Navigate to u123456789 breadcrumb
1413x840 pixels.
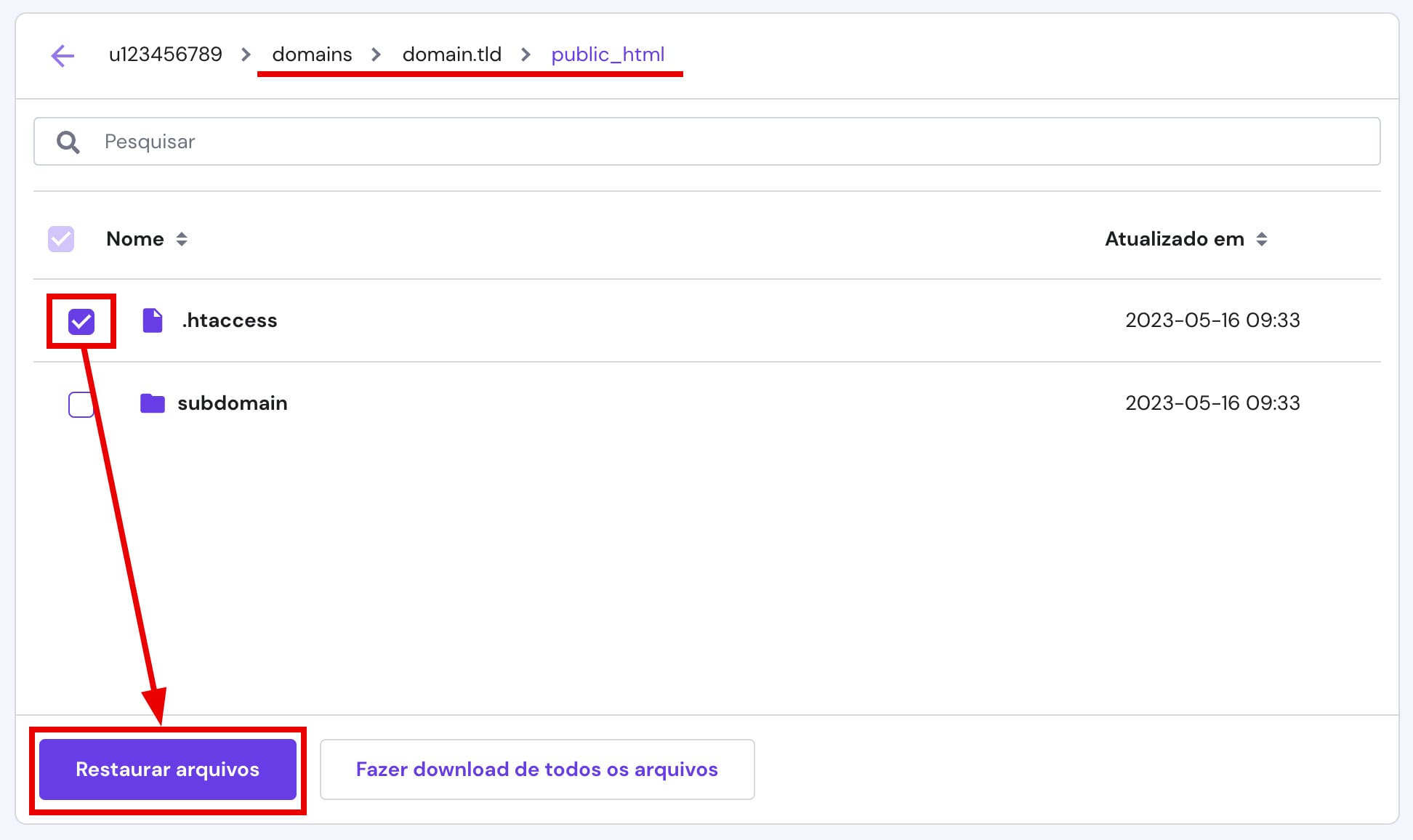[x=166, y=54]
